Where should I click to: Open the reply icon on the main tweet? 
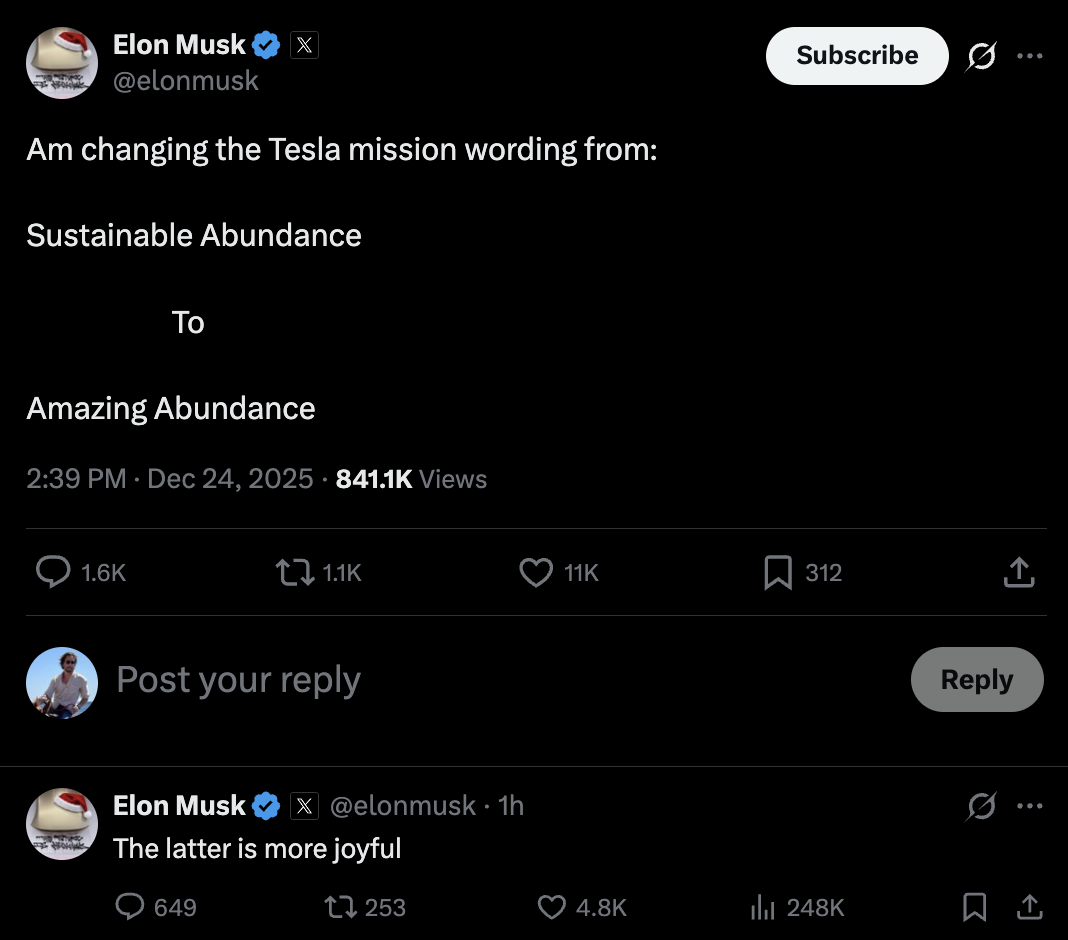[x=53, y=572]
